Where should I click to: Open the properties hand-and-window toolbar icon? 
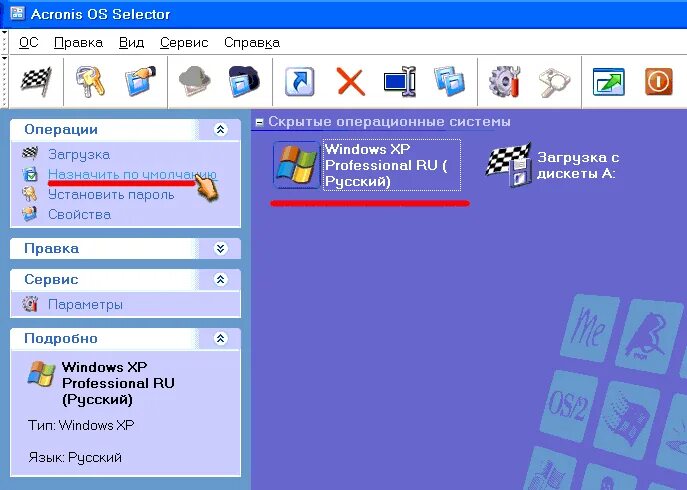point(142,81)
